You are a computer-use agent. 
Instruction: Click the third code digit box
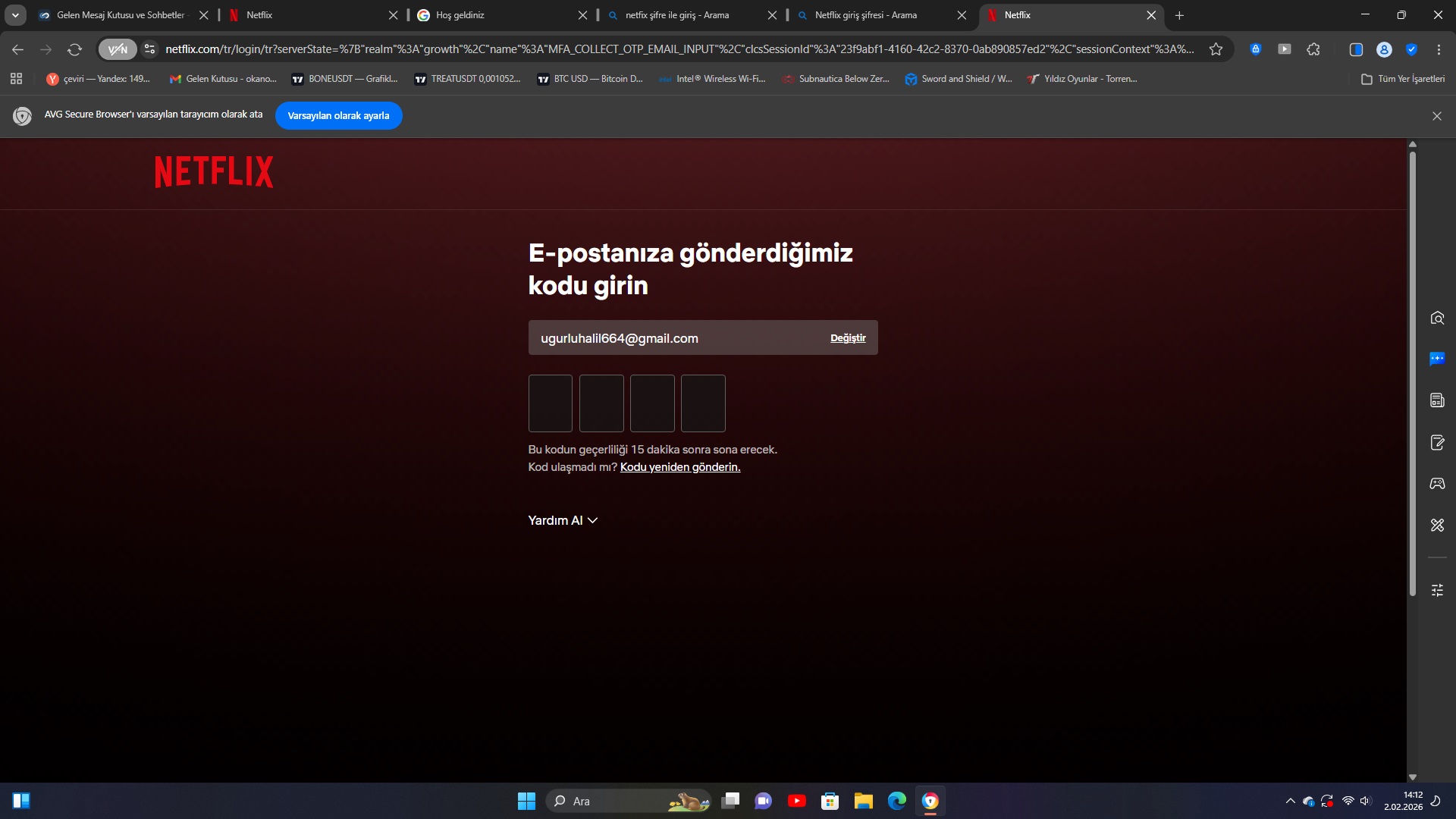652,403
